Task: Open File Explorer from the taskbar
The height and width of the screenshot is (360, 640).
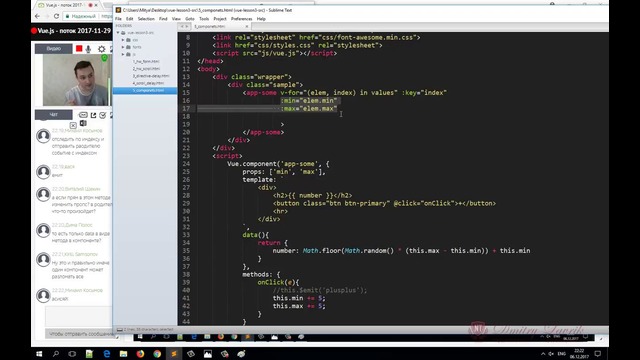Action: point(123,354)
